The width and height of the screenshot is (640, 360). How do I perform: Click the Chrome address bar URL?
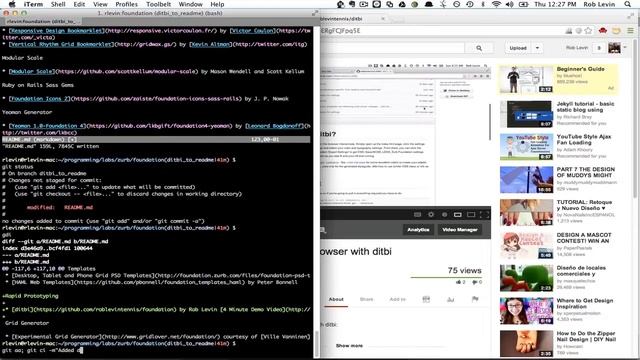340,31
